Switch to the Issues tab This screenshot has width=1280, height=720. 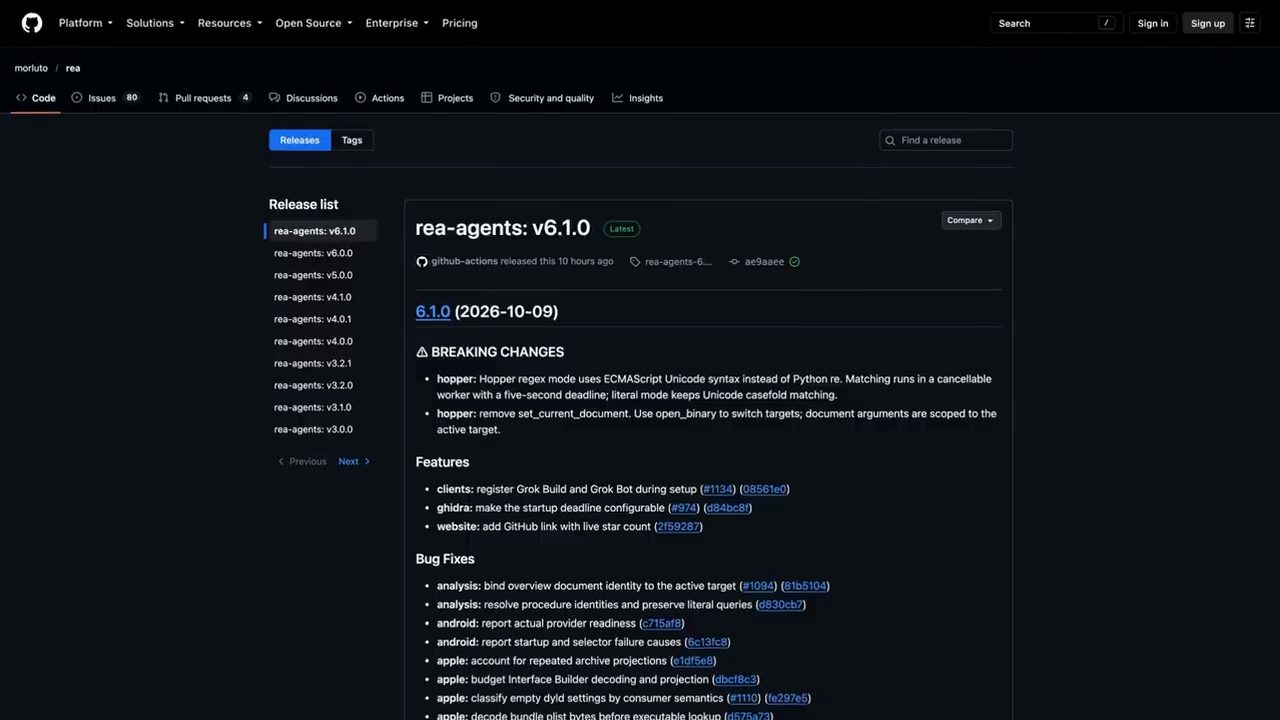pos(106,98)
